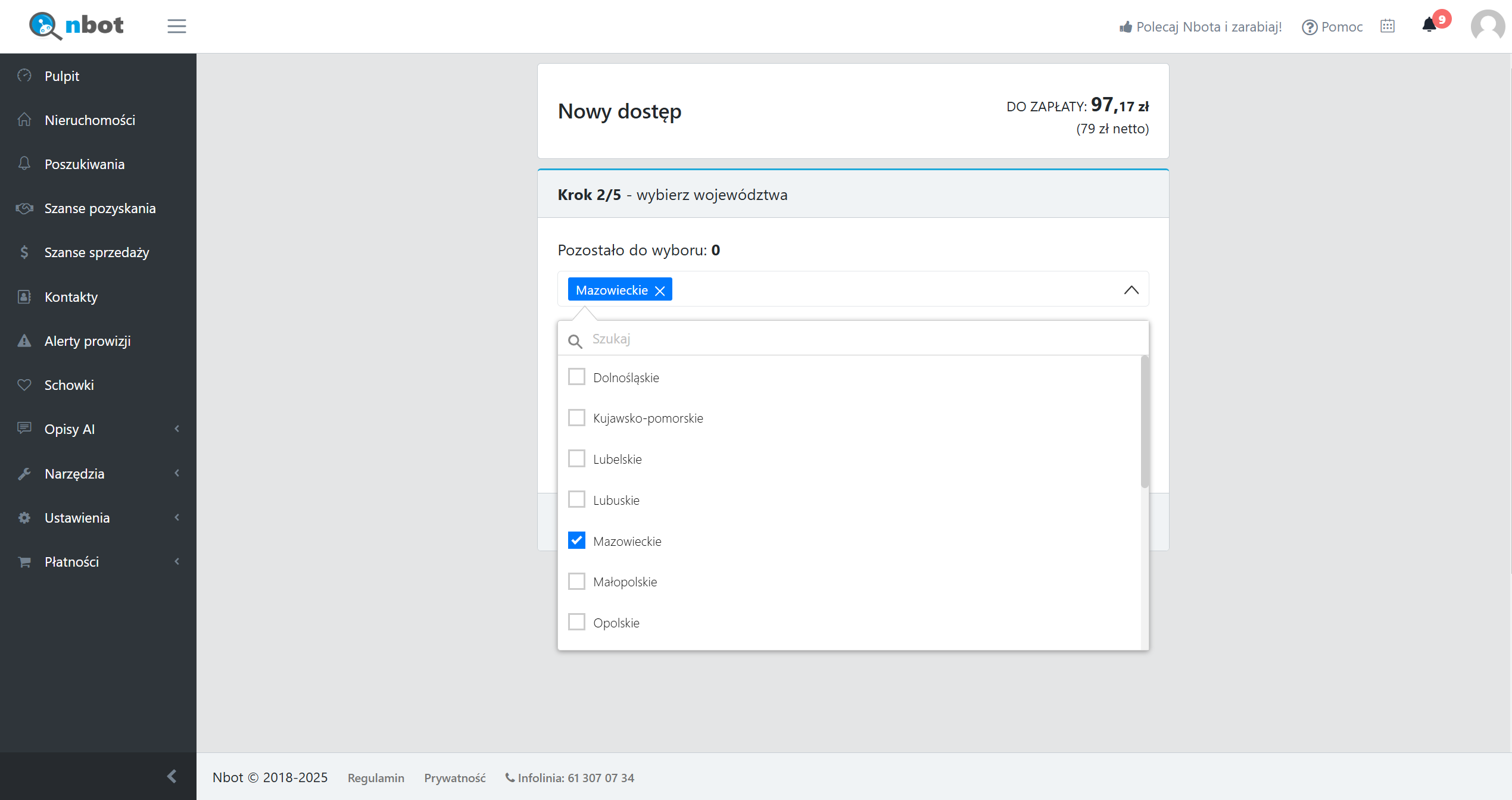Click the Pomoc help icon
The height and width of the screenshot is (800, 1512).
click(1309, 27)
